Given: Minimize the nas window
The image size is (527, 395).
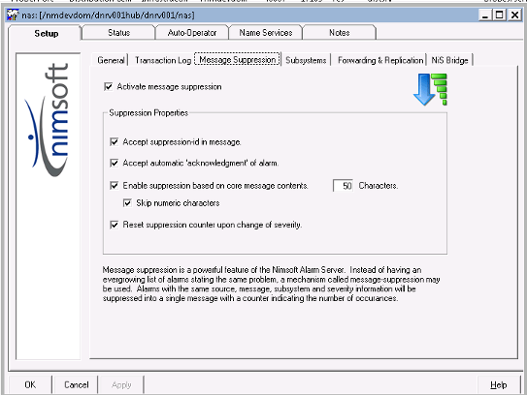Looking at the screenshot, I should (485, 15).
